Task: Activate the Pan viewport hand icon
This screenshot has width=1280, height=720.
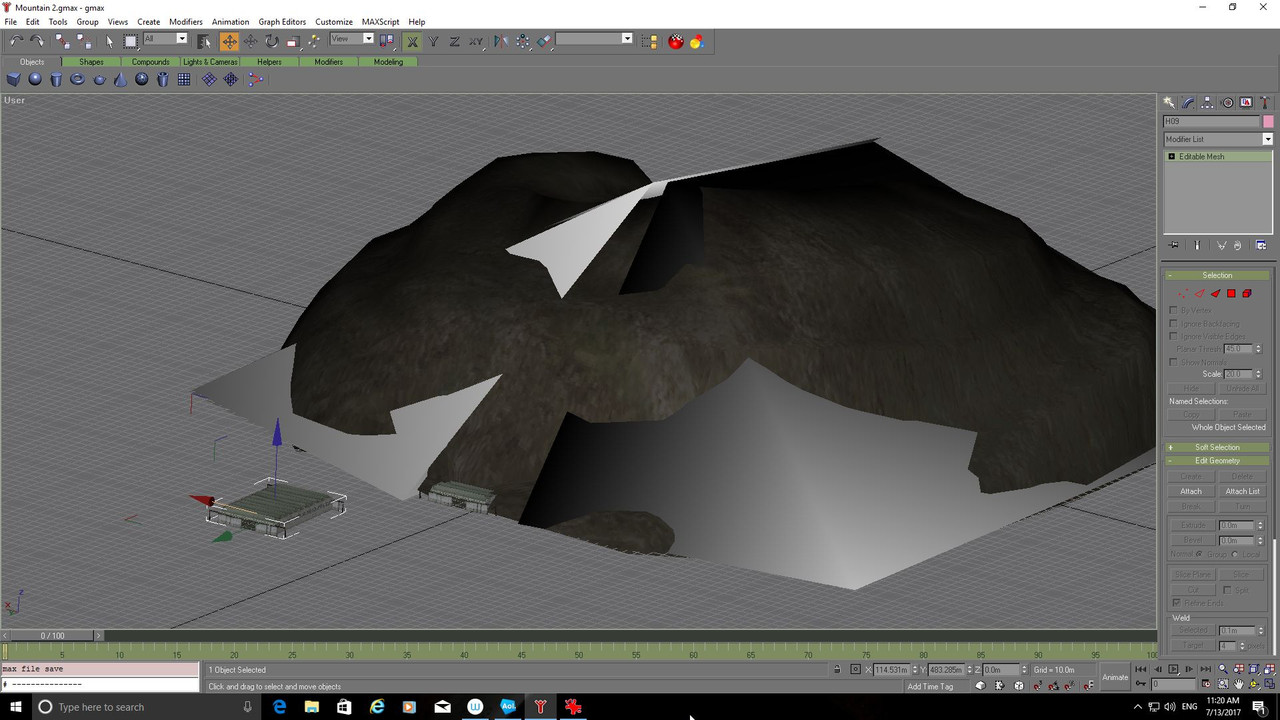Action: (x=1239, y=685)
